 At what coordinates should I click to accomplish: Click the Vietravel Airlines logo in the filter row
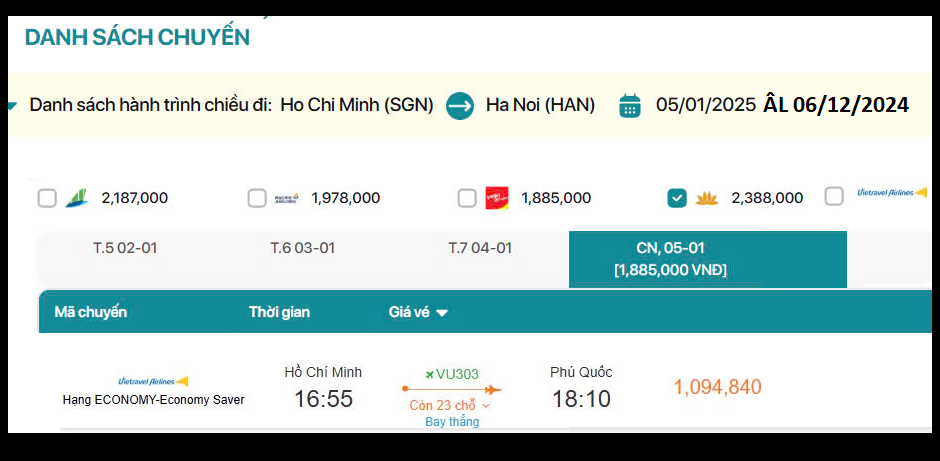click(891, 193)
